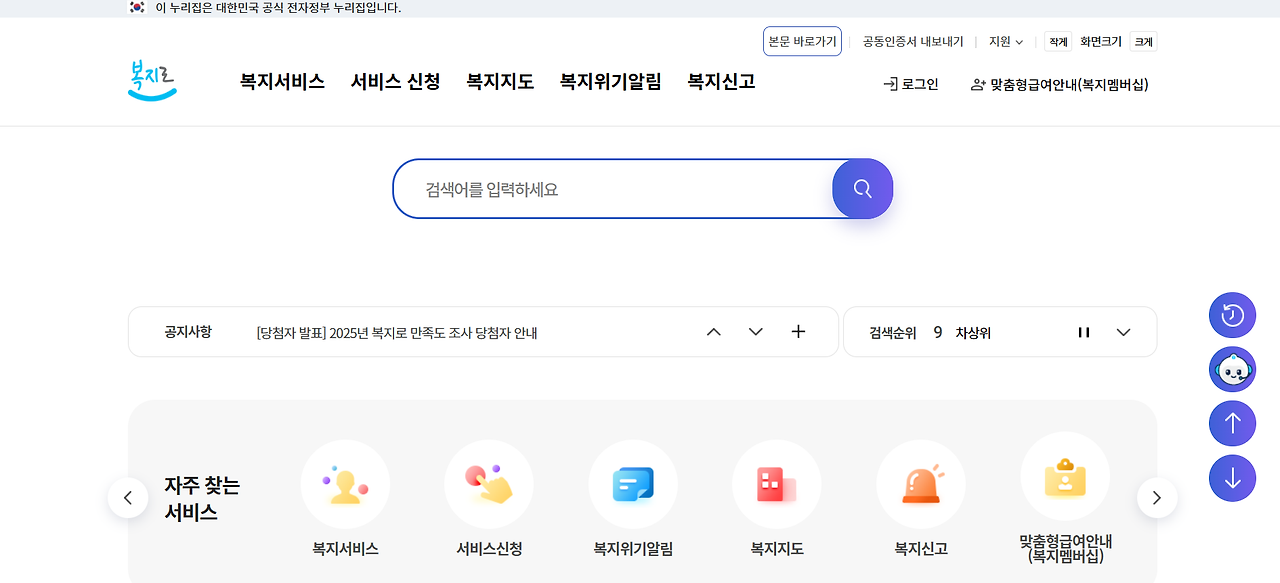The image size is (1280, 583).
Task: Open the 지원 dropdown
Action: click(x=1006, y=42)
